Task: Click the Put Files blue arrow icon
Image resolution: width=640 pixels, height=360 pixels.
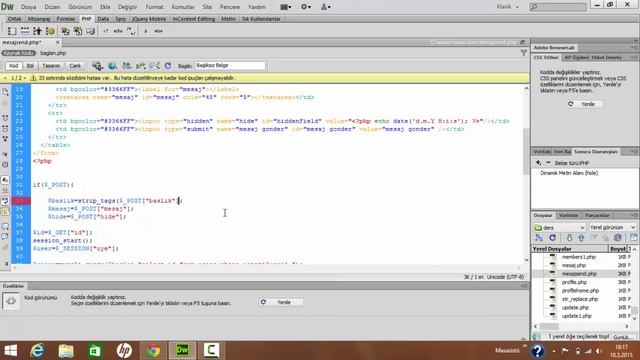Action: pos(581,238)
